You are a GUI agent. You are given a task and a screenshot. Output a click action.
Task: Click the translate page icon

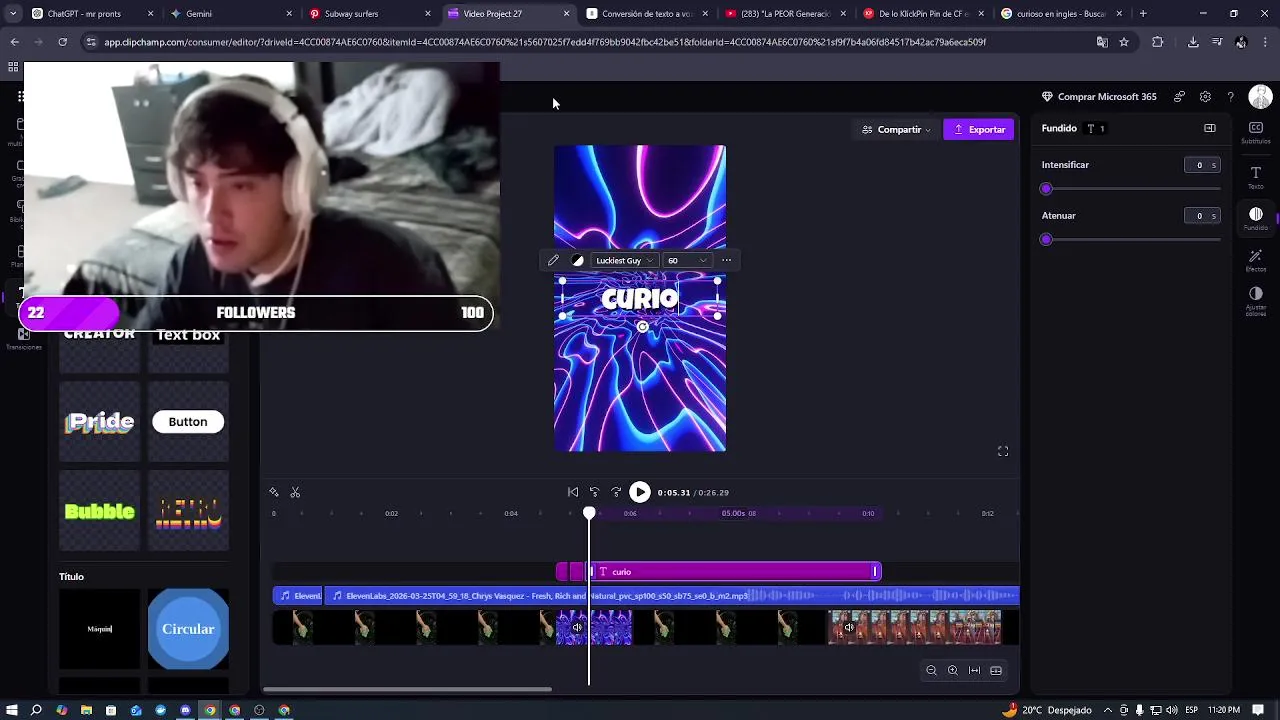coord(1102,42)
